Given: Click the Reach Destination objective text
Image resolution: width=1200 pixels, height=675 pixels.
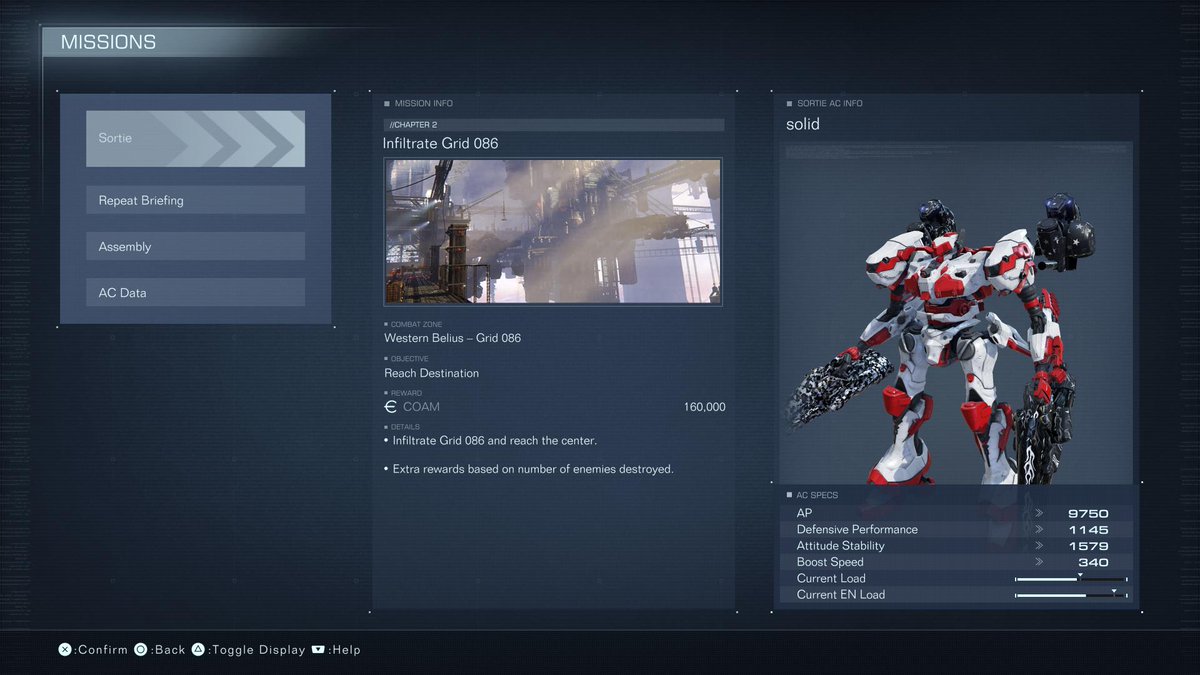Looking at the screenshot, I should pyautogui.click(x=431, y=373).
